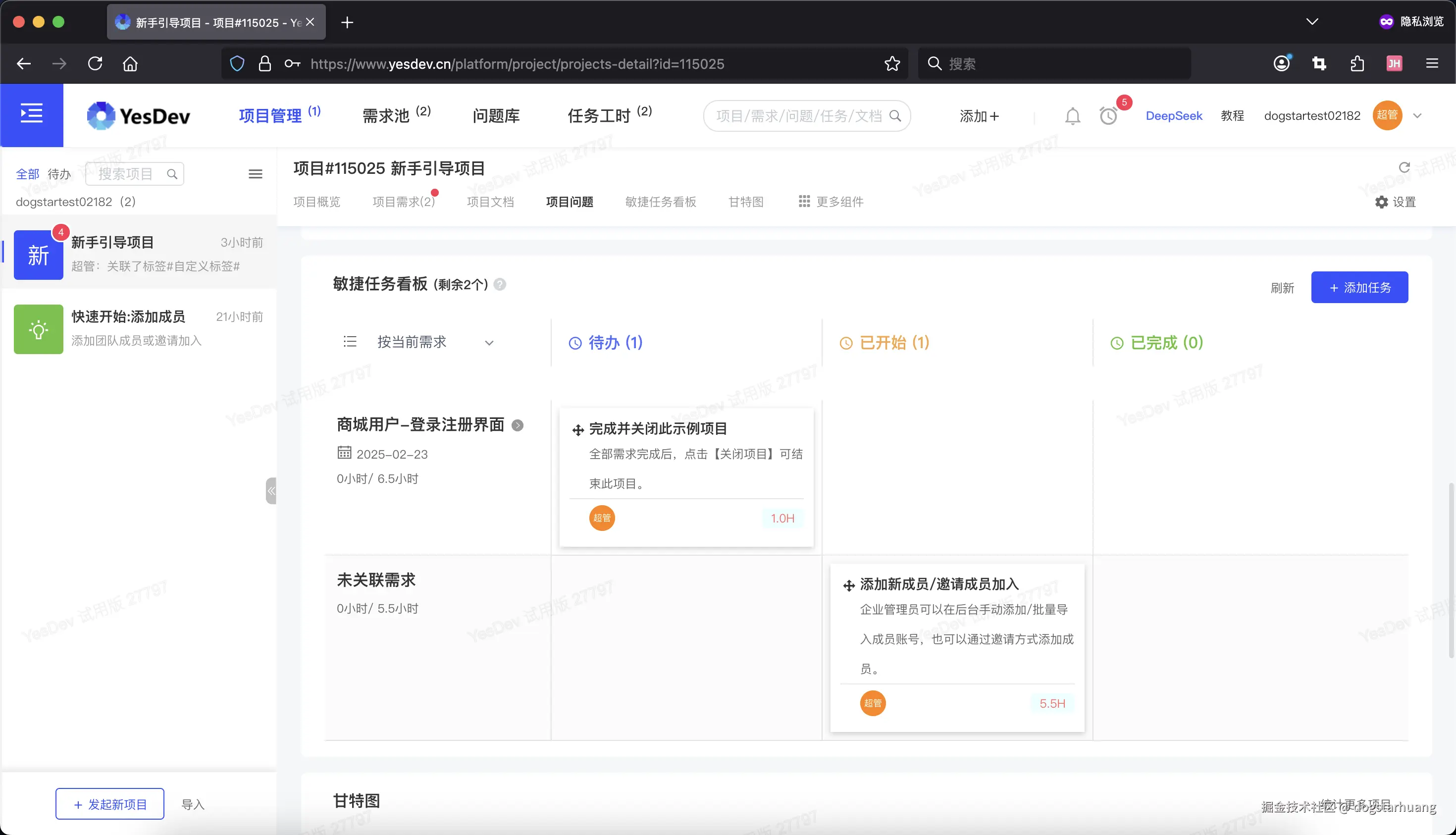
Task: Toggle the bookmark star in the address bar
Action: coord(892,63)
